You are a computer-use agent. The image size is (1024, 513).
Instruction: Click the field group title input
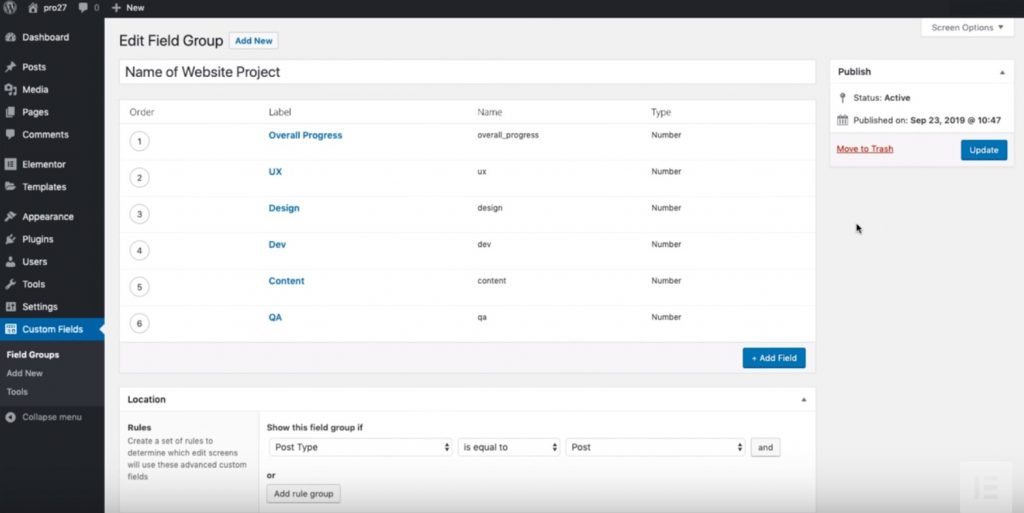(467, 72)
